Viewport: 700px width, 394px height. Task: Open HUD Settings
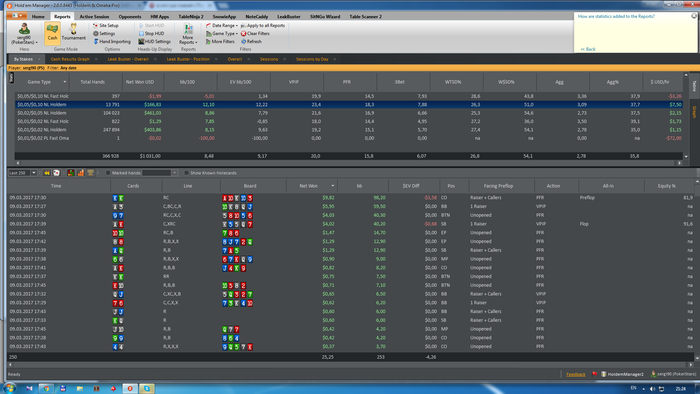[154, 41]
